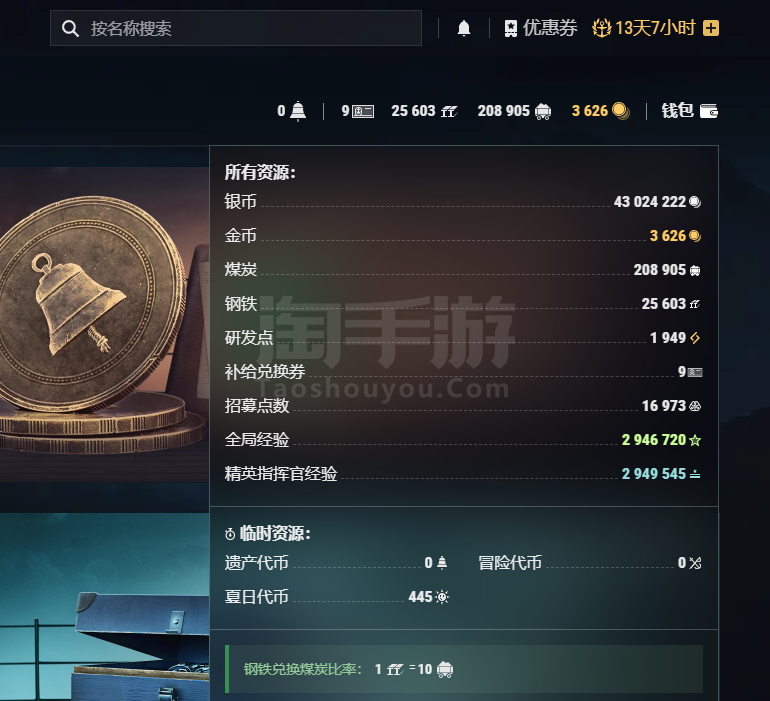The height and width of the screenshot is (701, 770).
Task: Open the 钱包 wallet button
Action: [689, 111]
